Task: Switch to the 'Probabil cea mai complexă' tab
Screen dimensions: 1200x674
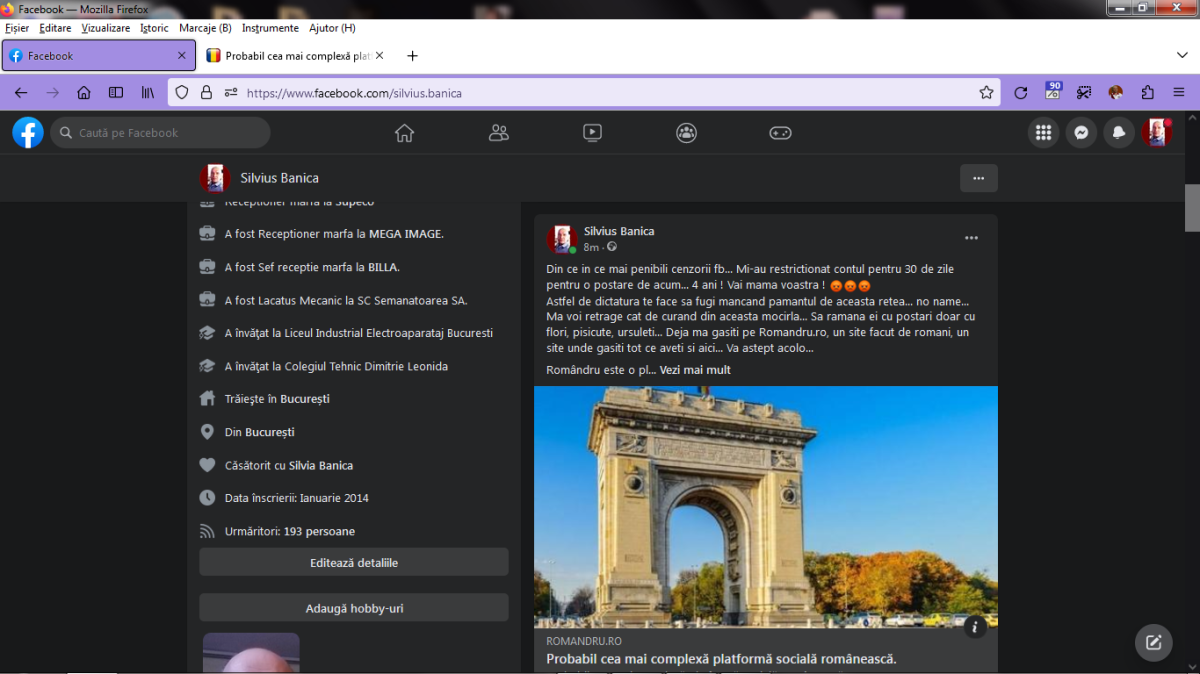Action: [295, 56]
